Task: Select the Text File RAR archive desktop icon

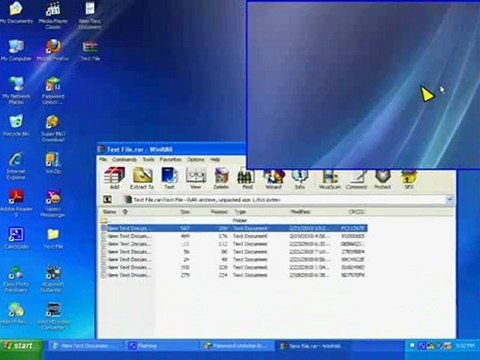Action: coord(90,51)
